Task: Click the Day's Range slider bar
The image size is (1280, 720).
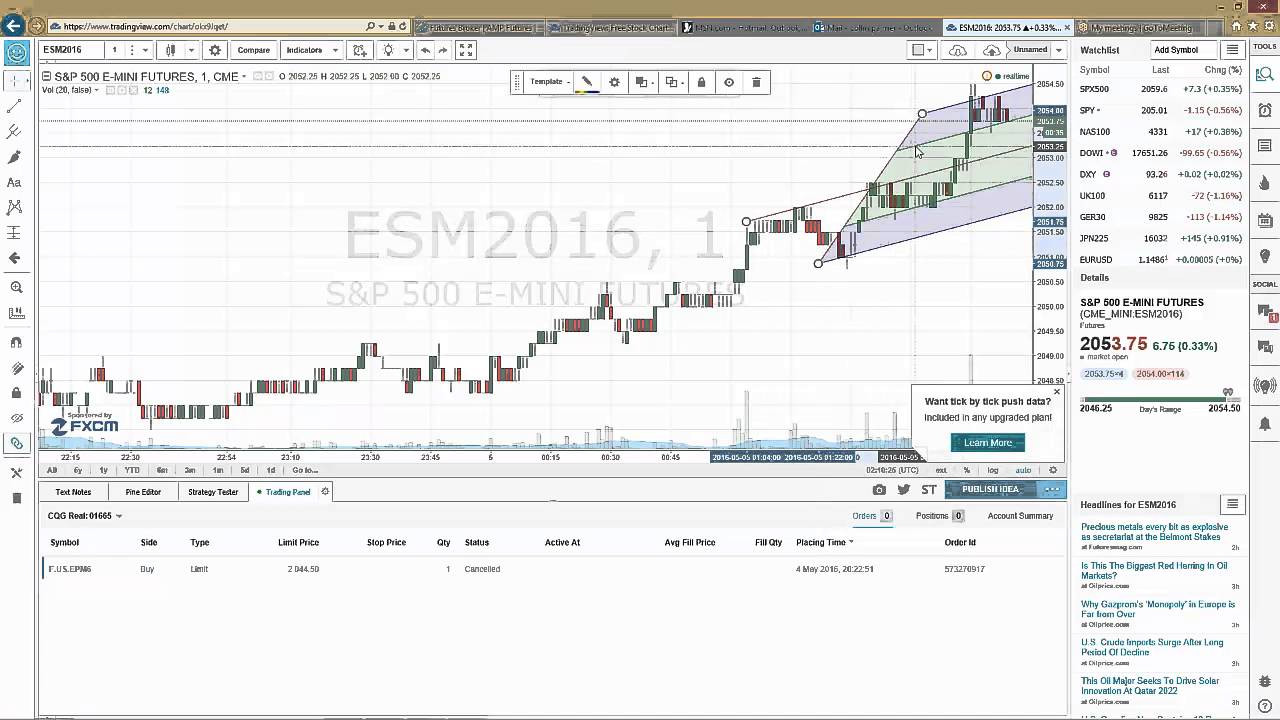Action: pos(1160,401)
